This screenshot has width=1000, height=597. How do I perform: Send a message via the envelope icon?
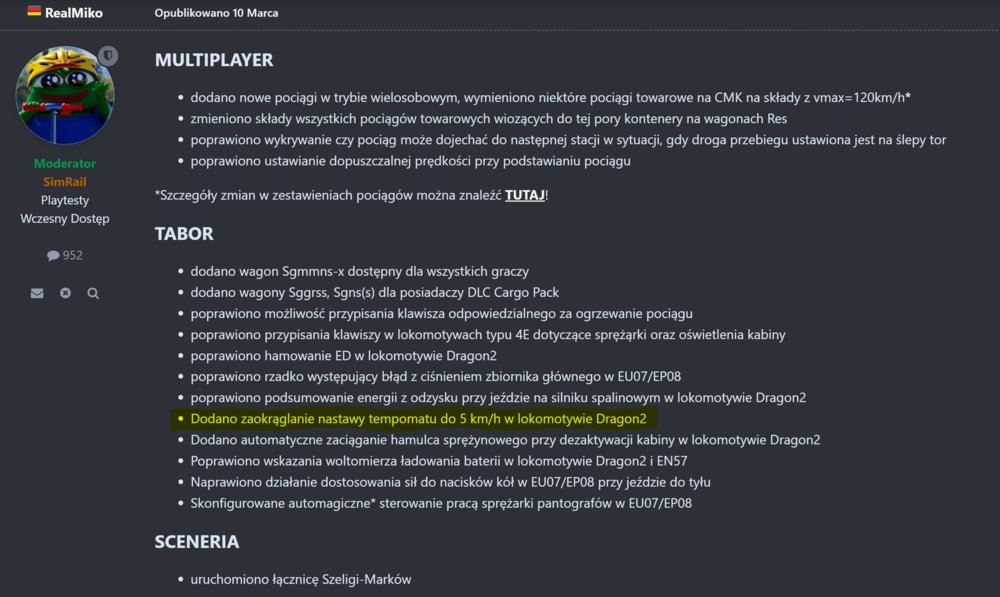click(37, 294)
